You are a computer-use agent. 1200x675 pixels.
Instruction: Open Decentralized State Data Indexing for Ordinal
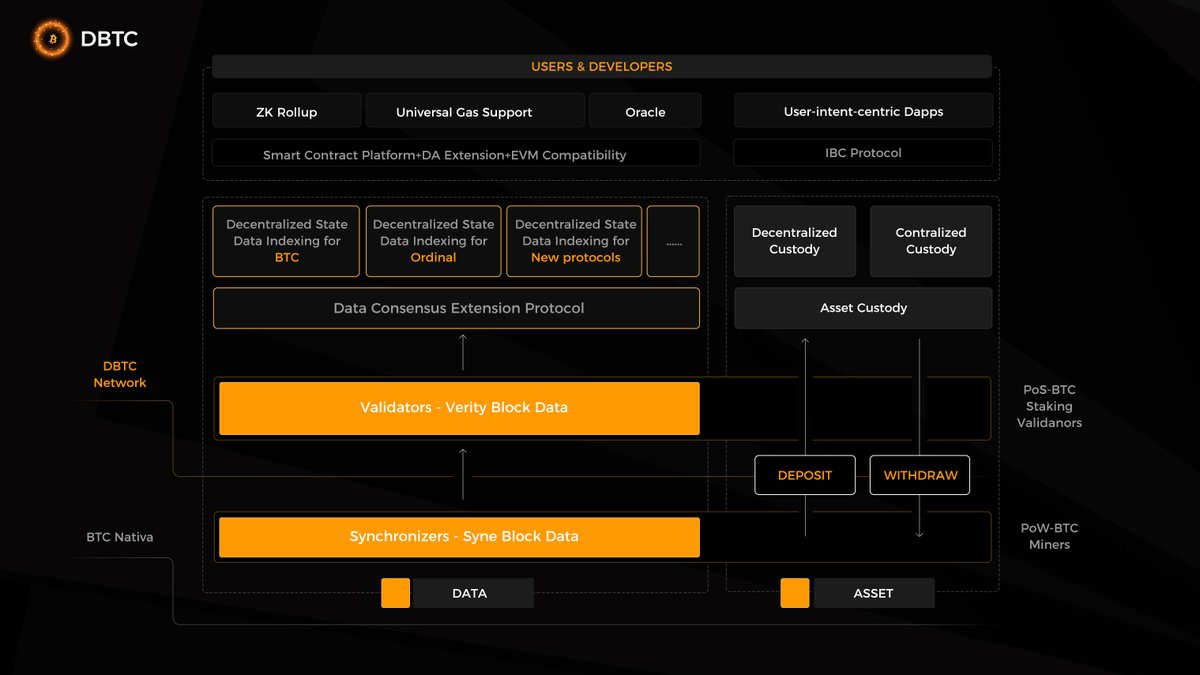click(433, 241)
